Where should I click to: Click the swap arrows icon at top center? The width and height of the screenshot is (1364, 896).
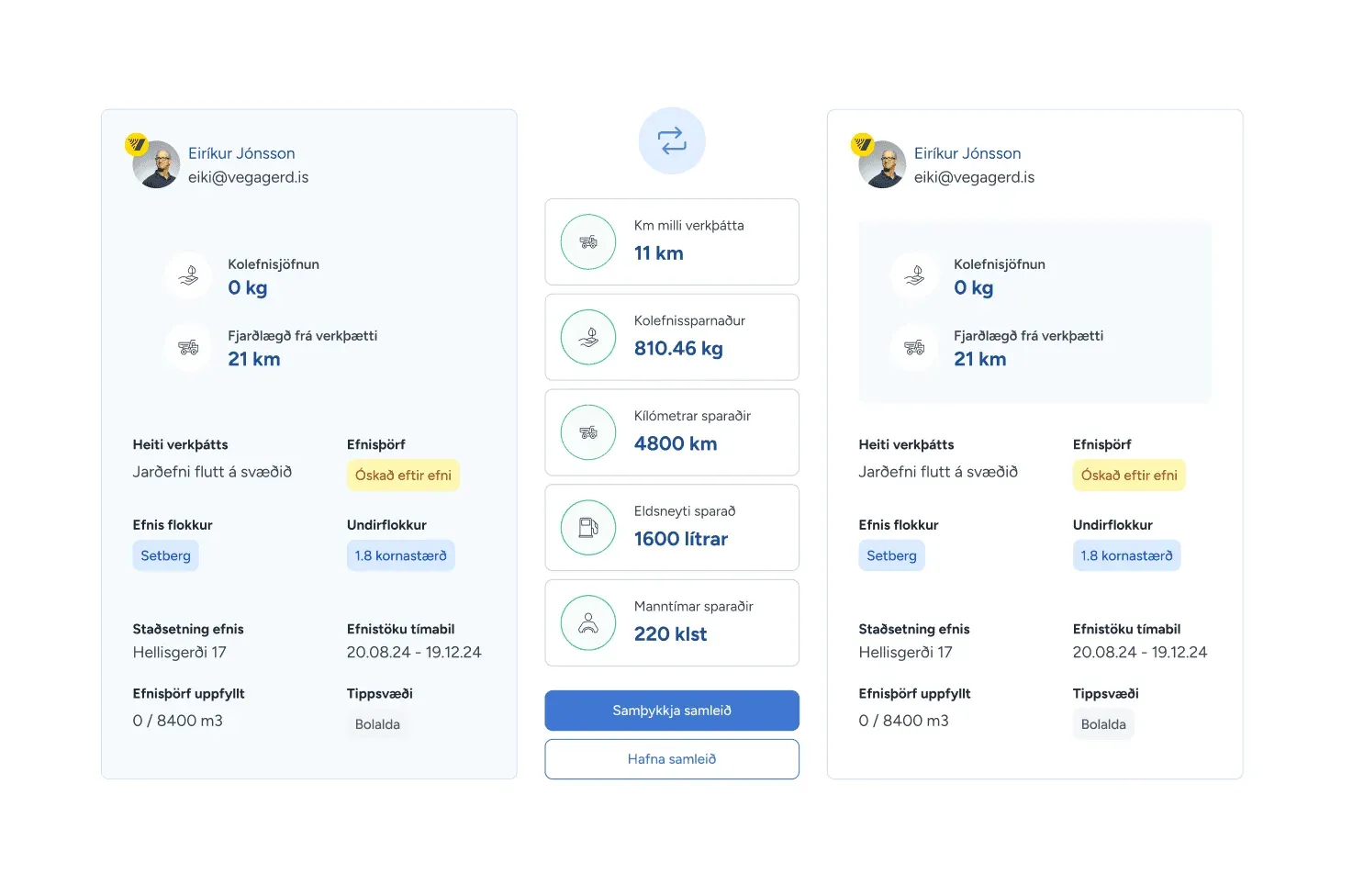click(672, 140)
